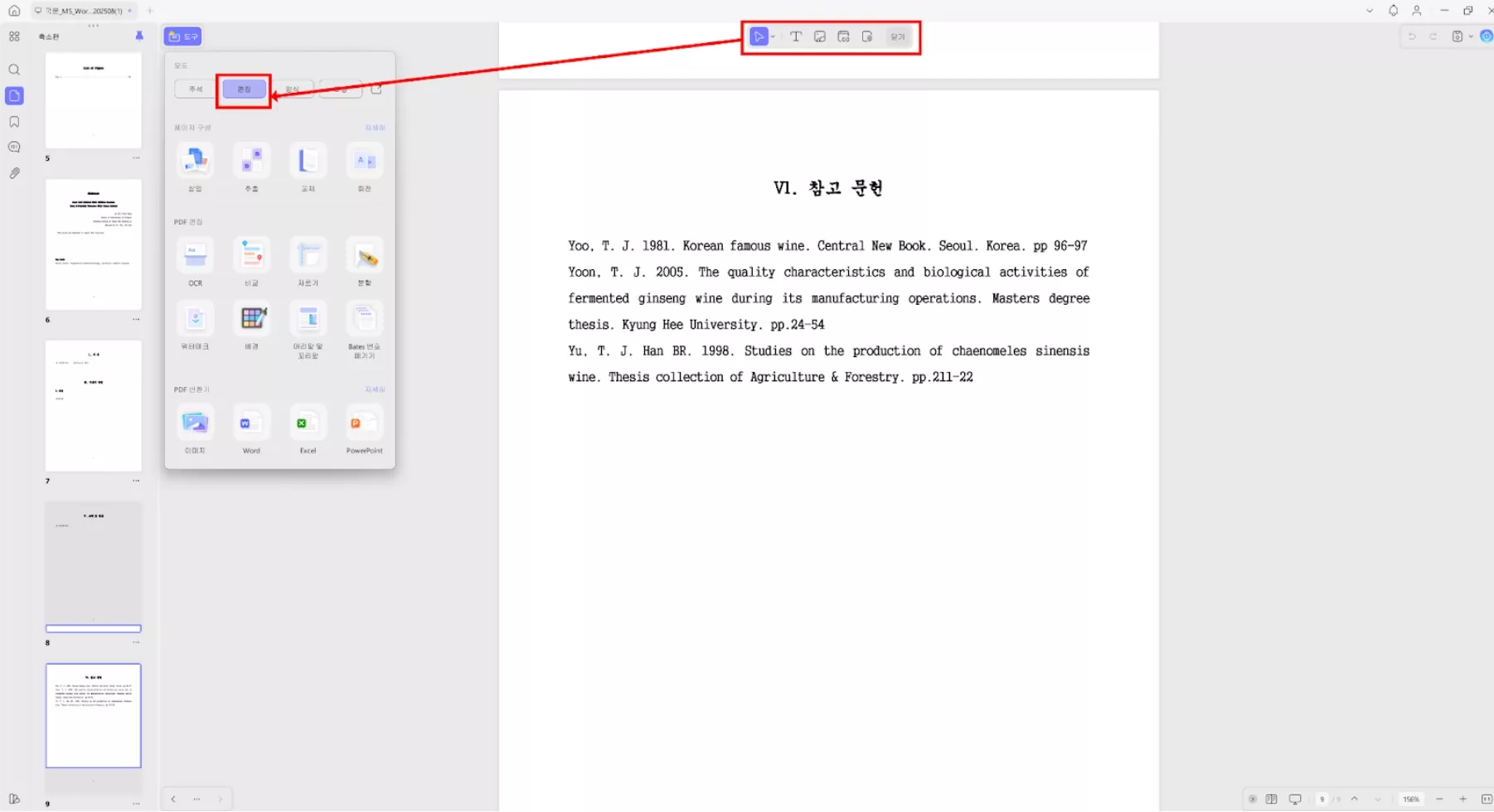Open options menu for page 7 thumbnail
This screenshot has width=1494, height=812.
136,481
